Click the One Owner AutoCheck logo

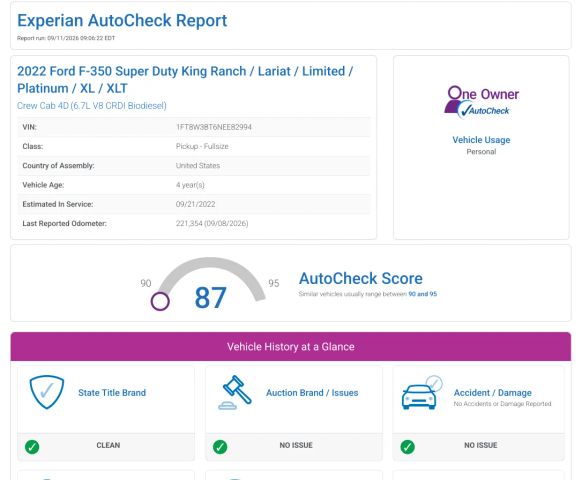click(481, 102)
